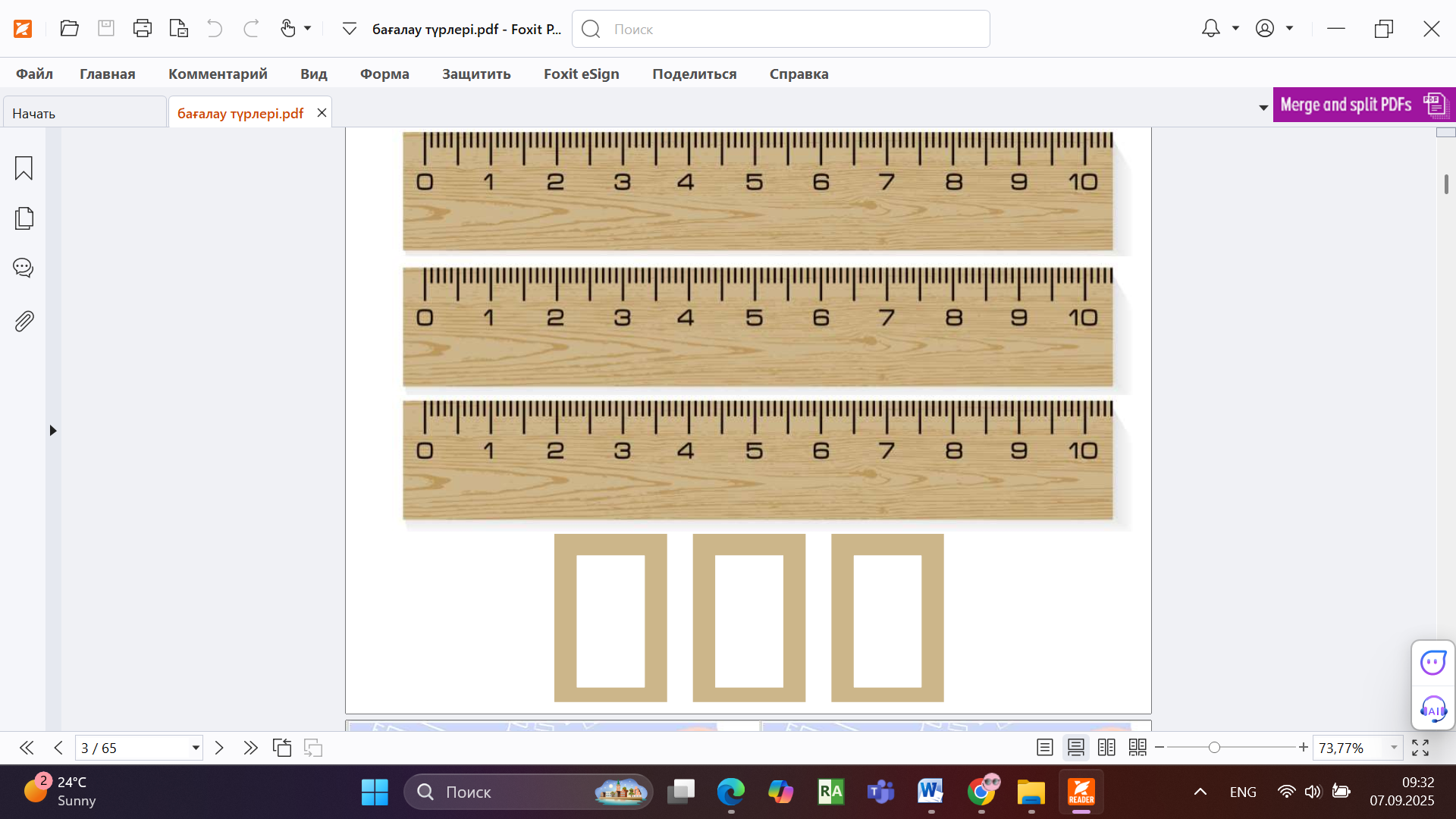Switch to facing pages view
The width and height of the screenshot is (1456, 819).
pos(1106,748)
